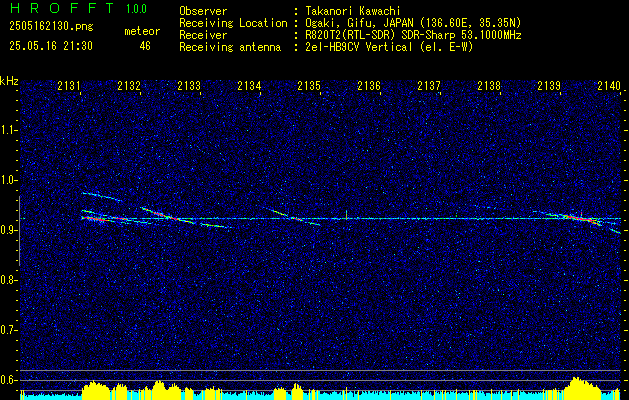The height and width of the screenshot is (400, 629).
Task: Click the version number 1.0.0
Action: coord(136,8)
